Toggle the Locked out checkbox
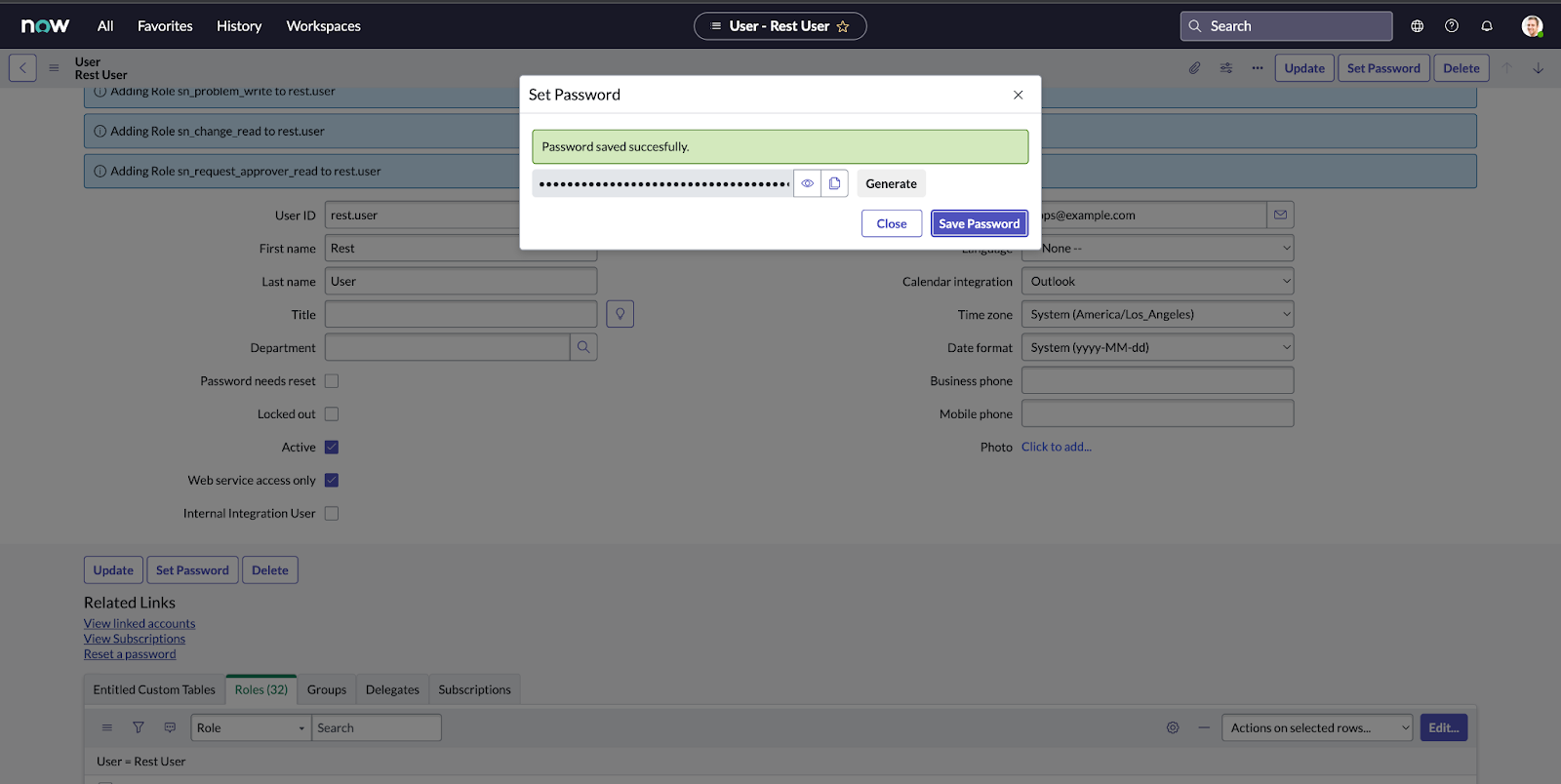Screen dimensions: 1561x784 tap(332, 414)
